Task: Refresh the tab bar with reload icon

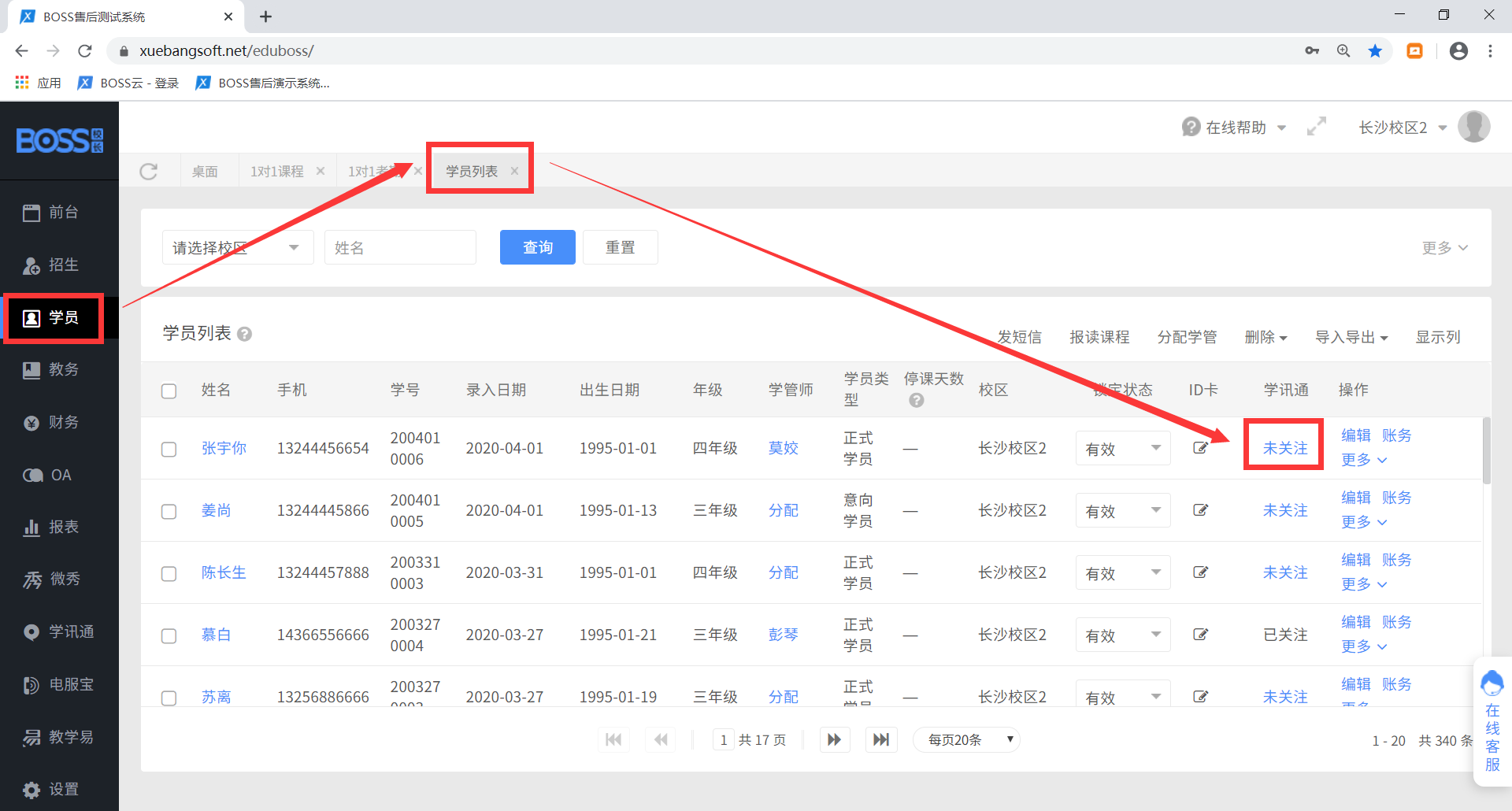Action: 149,172
